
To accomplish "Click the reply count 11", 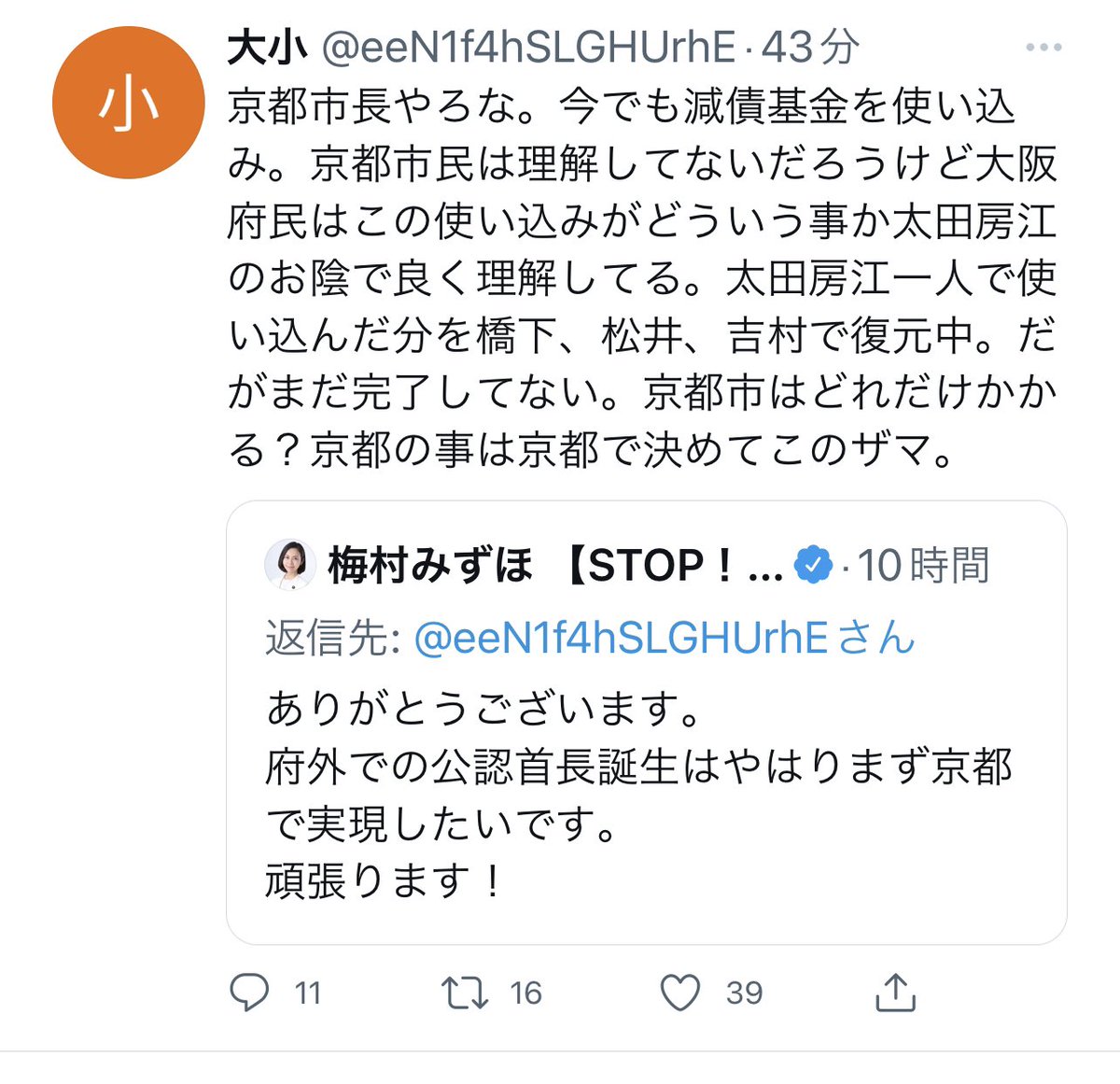I will (308, 992).
